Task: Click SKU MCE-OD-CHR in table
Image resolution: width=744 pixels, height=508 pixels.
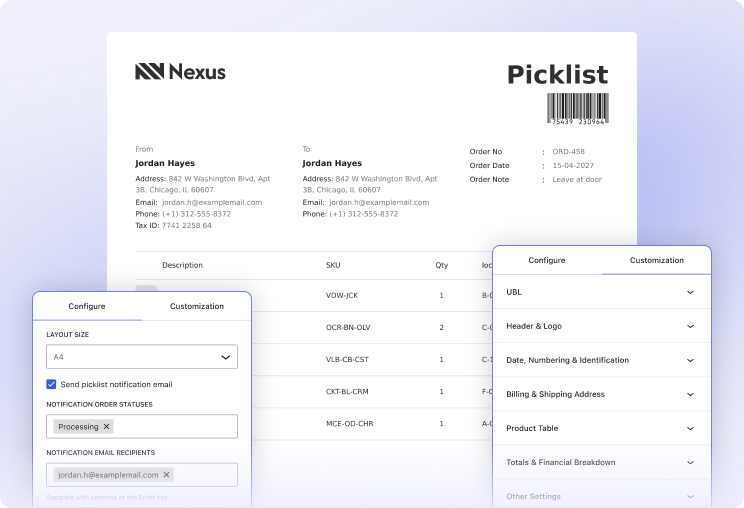Action: pos(349,424)
